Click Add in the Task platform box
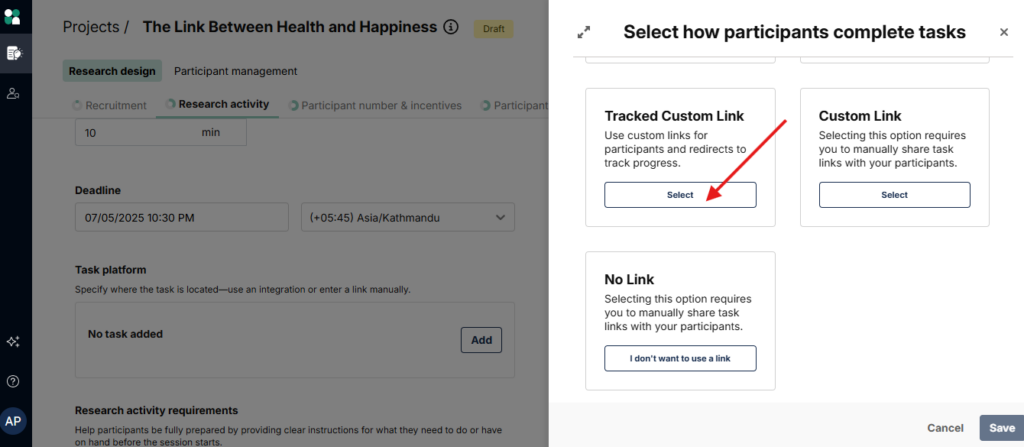1024x447 pixels. (481, 340)
